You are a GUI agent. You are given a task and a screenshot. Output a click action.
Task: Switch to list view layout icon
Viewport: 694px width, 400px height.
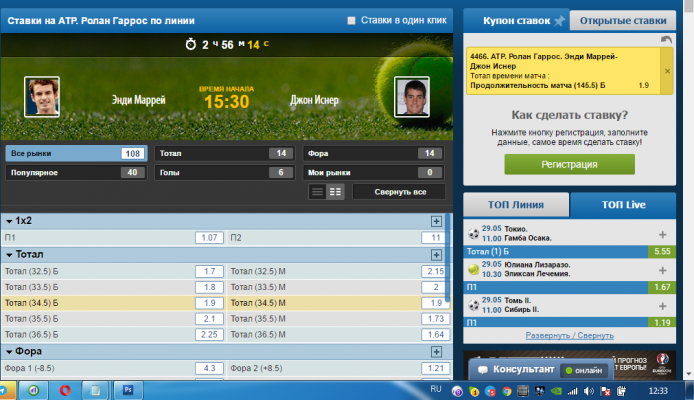point(317,192)
